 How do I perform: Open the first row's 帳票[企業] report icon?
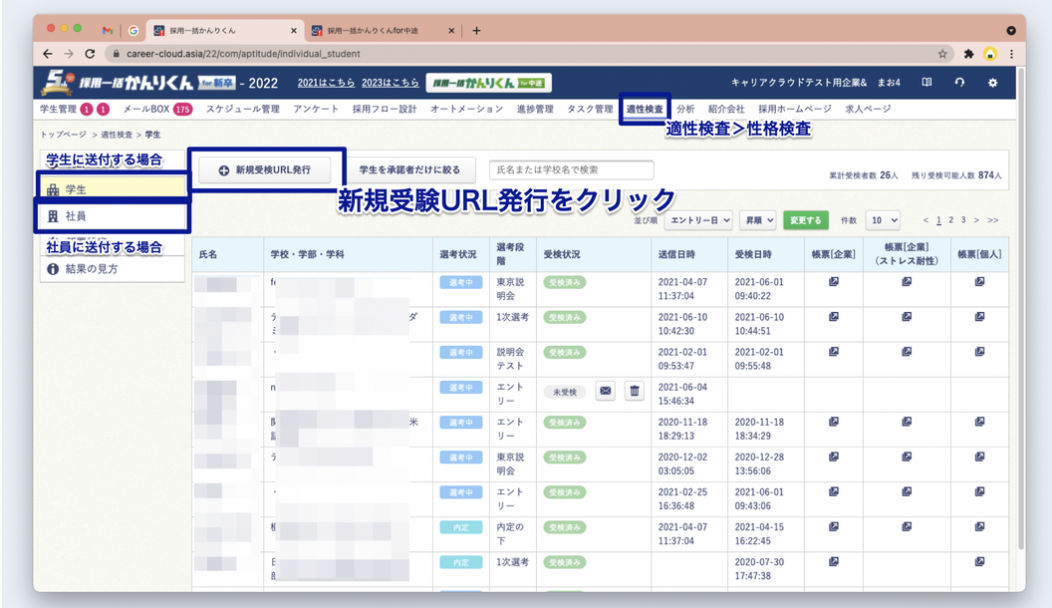(x=833, y=283)
